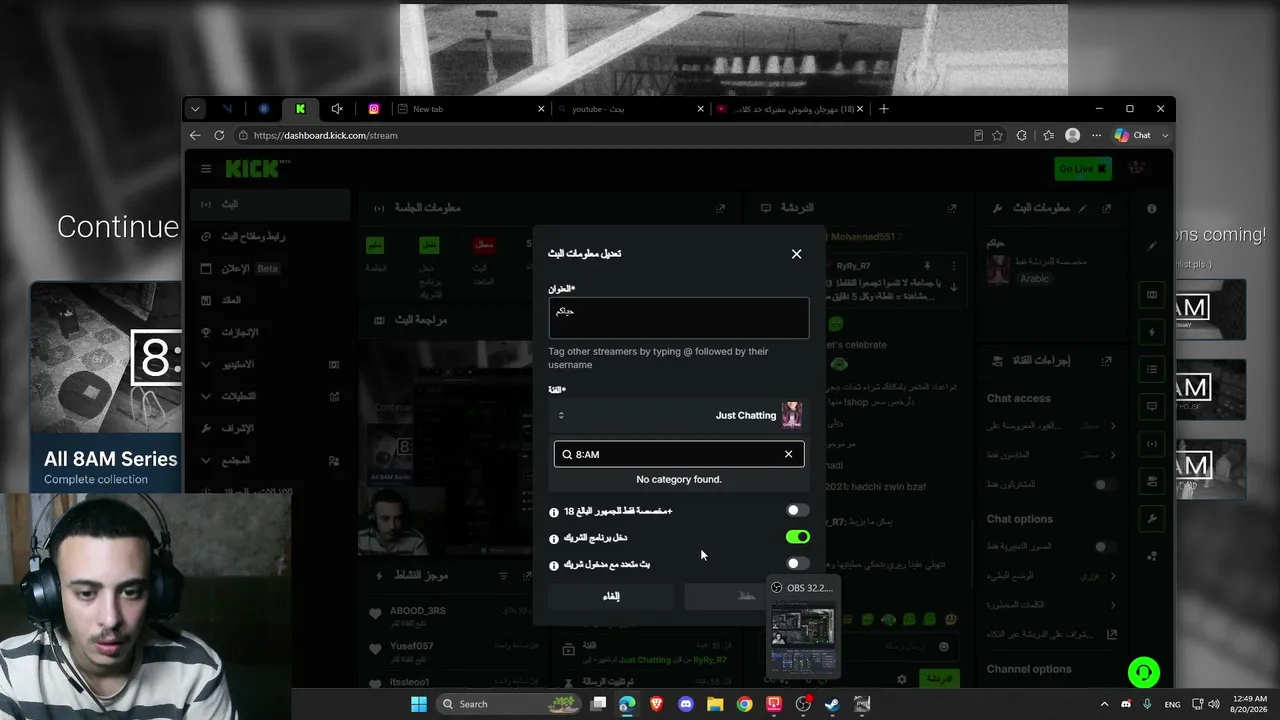Open chat settings gear below the chat
This screenshot has height=720, width=1280.
click(x=901, y=679)
